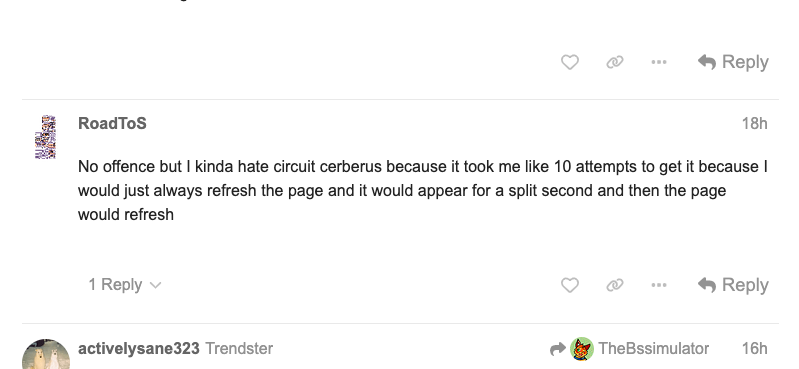Select the Trendster user title
Screen dimensions: 799x369
pyautogui.click(x=239, y=349)
